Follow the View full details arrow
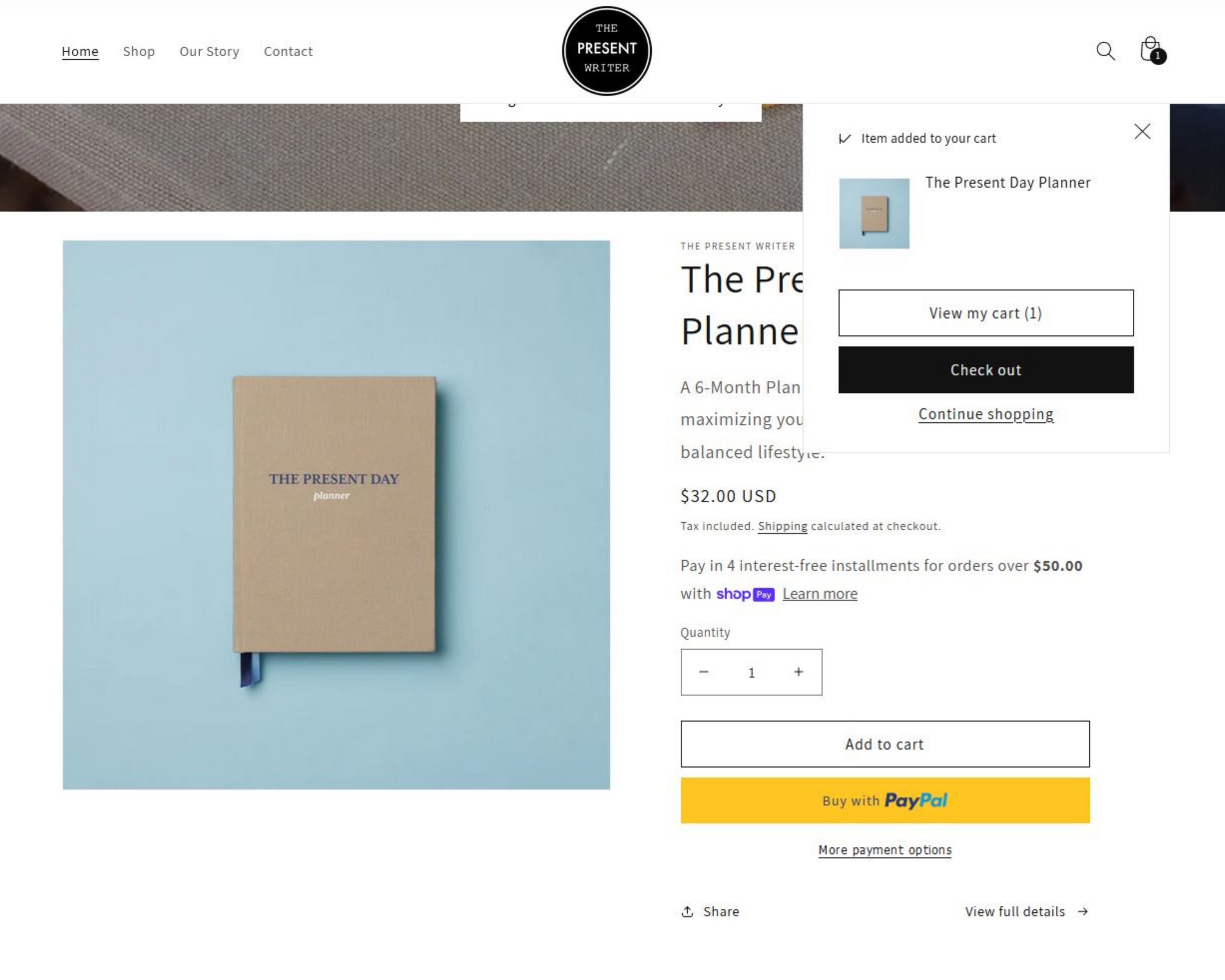 pos(1026,911)
